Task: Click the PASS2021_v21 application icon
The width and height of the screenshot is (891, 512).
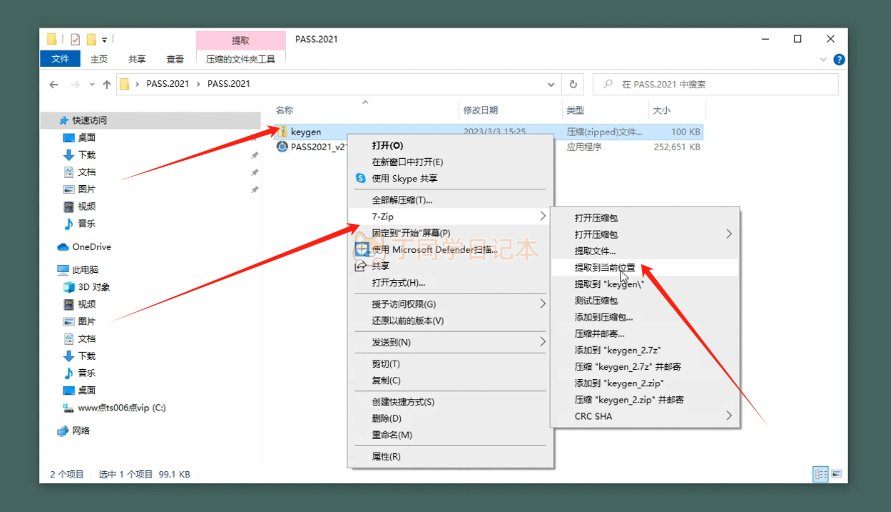Action: [x=282, y=147]
